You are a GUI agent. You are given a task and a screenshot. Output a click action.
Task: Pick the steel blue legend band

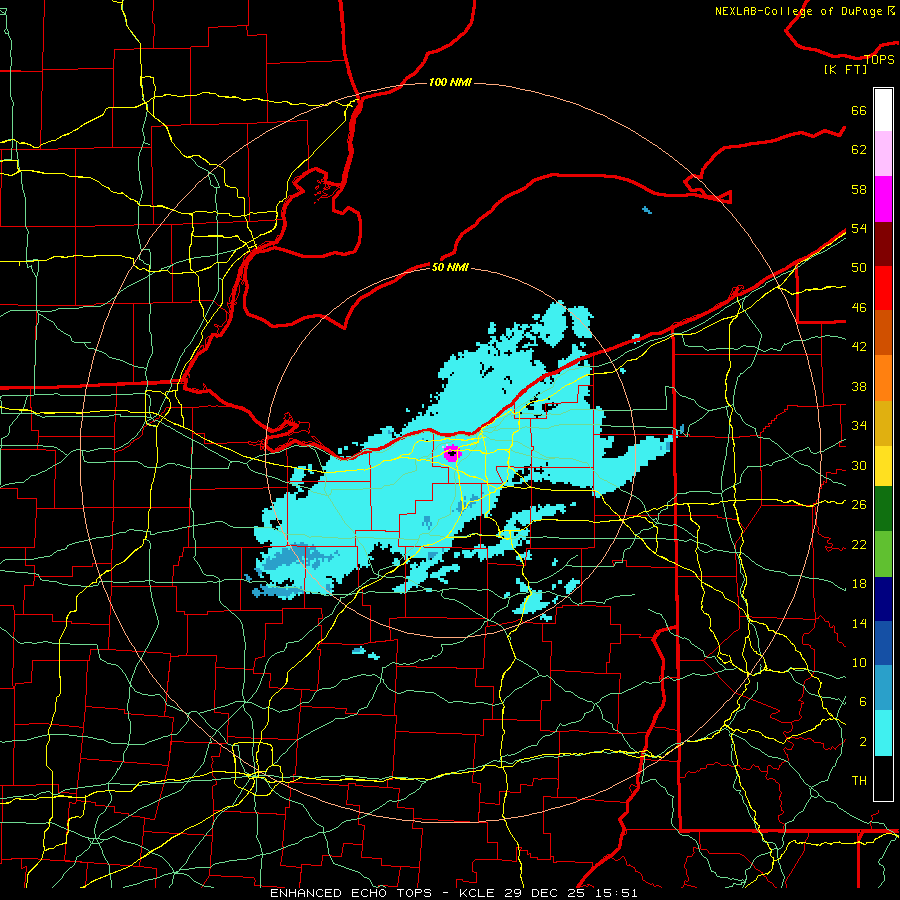pyautogui.click(x=883, y=688)
